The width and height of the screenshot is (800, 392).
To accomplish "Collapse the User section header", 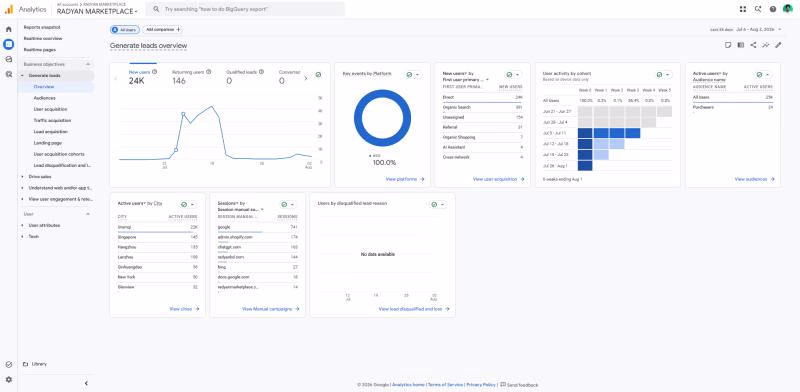I will (x=88, y=214).
